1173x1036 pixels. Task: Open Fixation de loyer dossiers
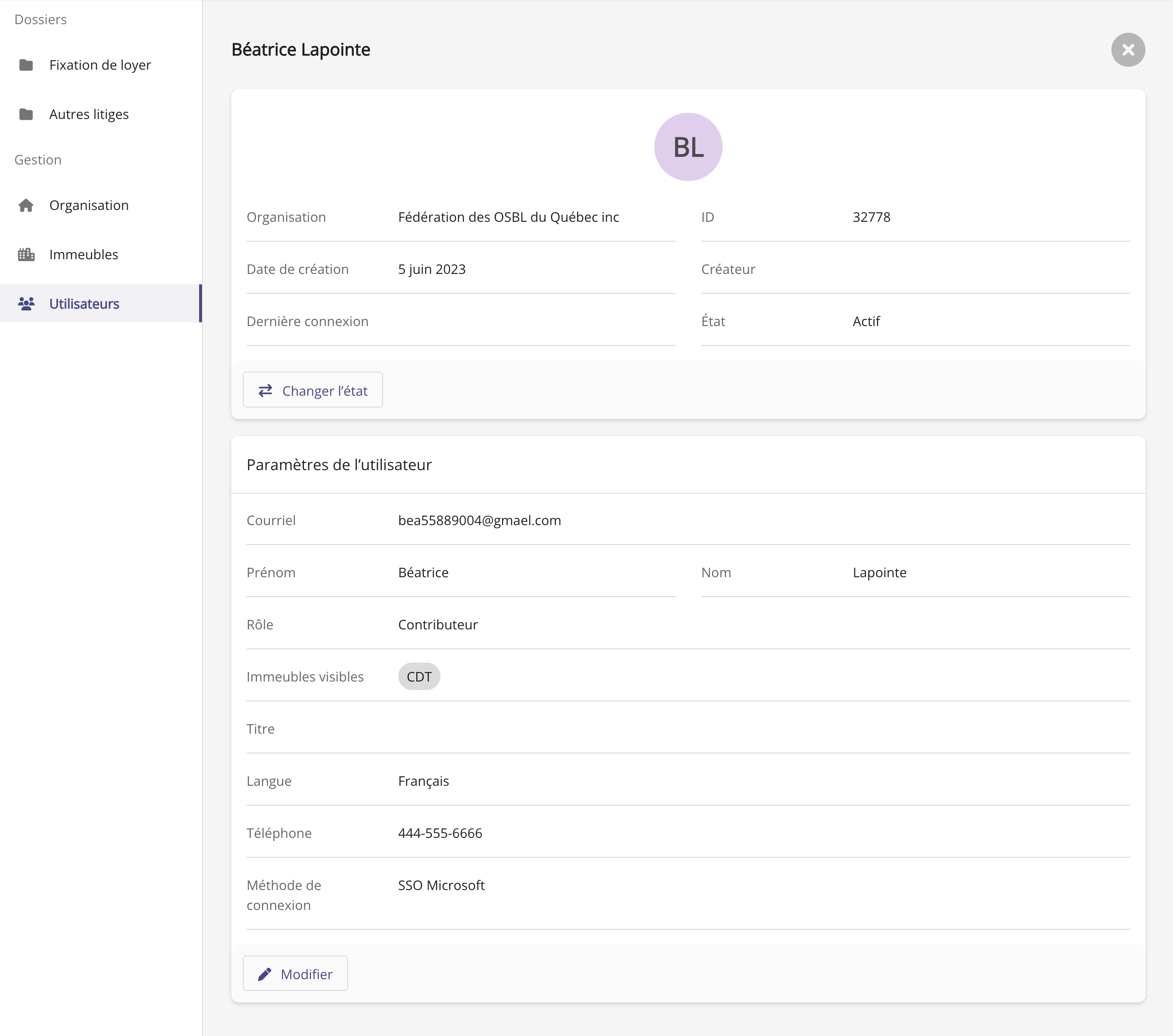(100, 65)
